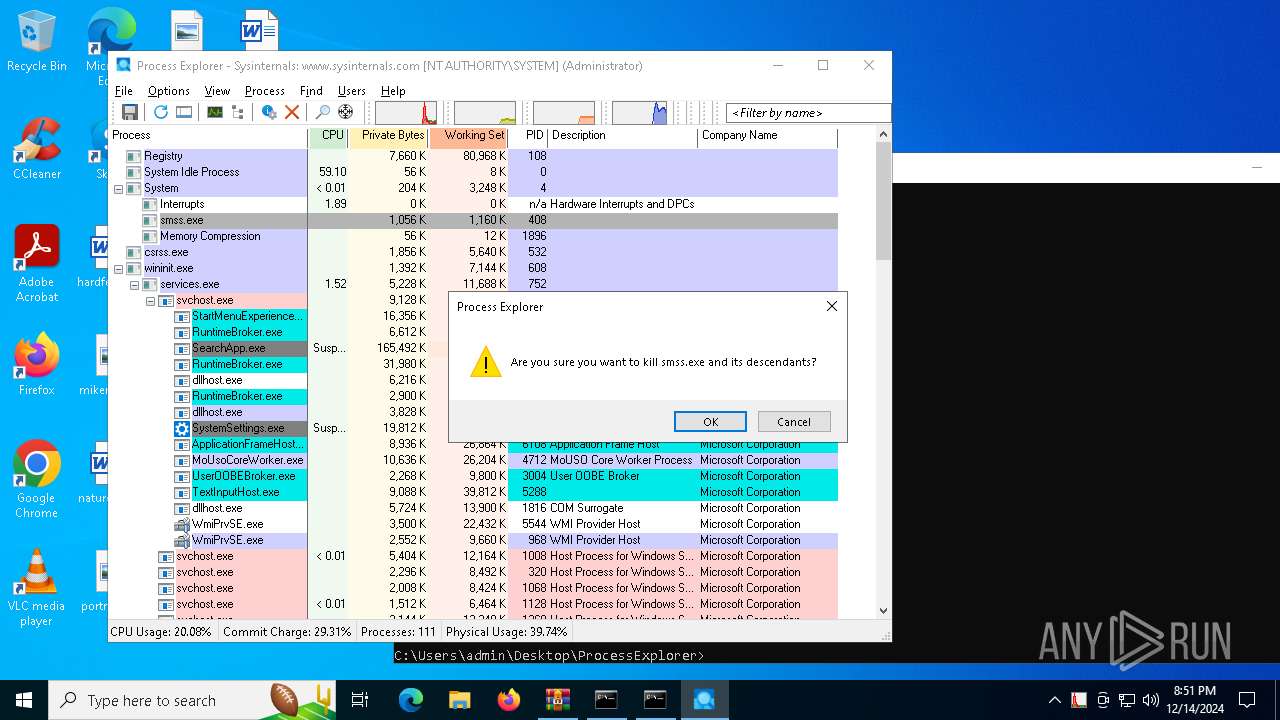Click the blue I/O mini graph
This screenshot has height=720, width=1280.
tap(640, 112)
